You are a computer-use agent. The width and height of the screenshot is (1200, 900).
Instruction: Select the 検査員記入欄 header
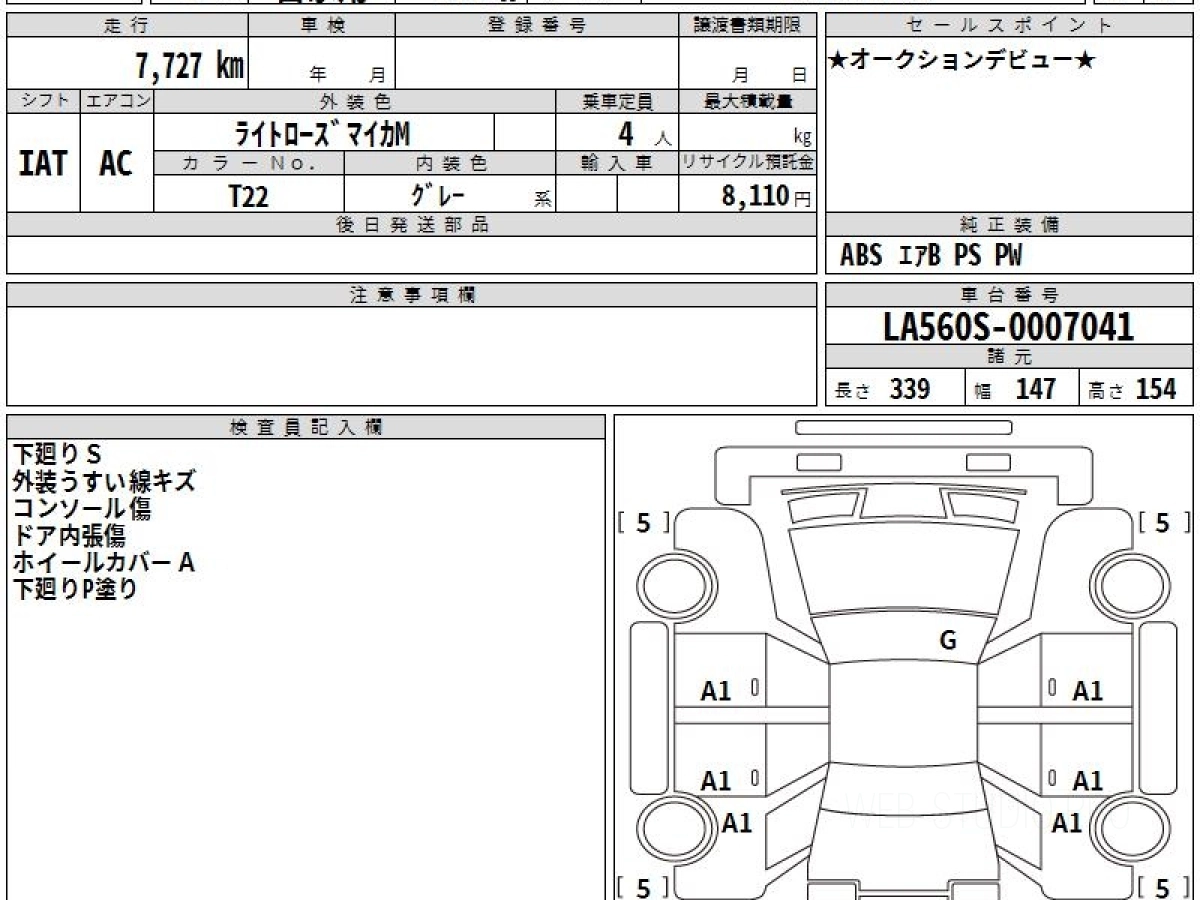pos(306,427)
